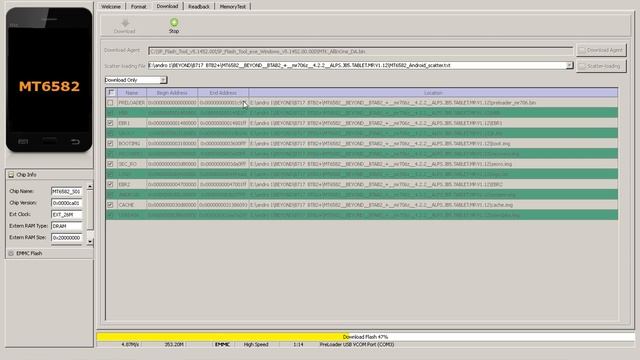Screen dimensions: 640x360
Task: Uncheck the EBR1 row checkbox
Action: coord(110,123)
